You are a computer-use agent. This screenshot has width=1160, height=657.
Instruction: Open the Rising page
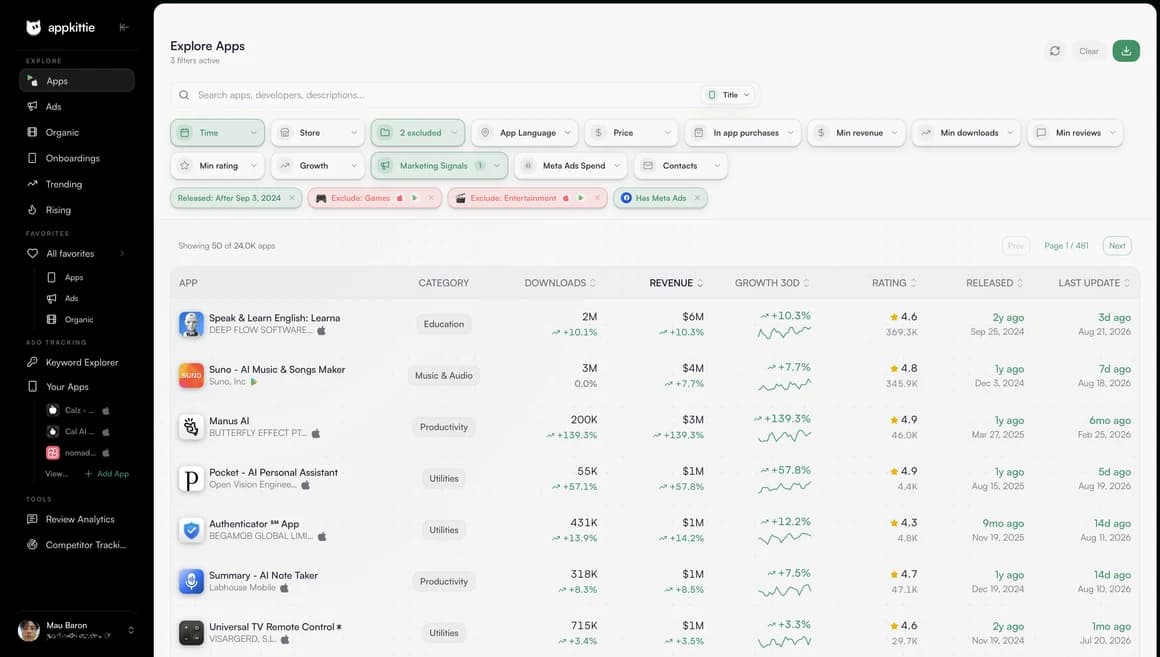(x=77, y=210)
